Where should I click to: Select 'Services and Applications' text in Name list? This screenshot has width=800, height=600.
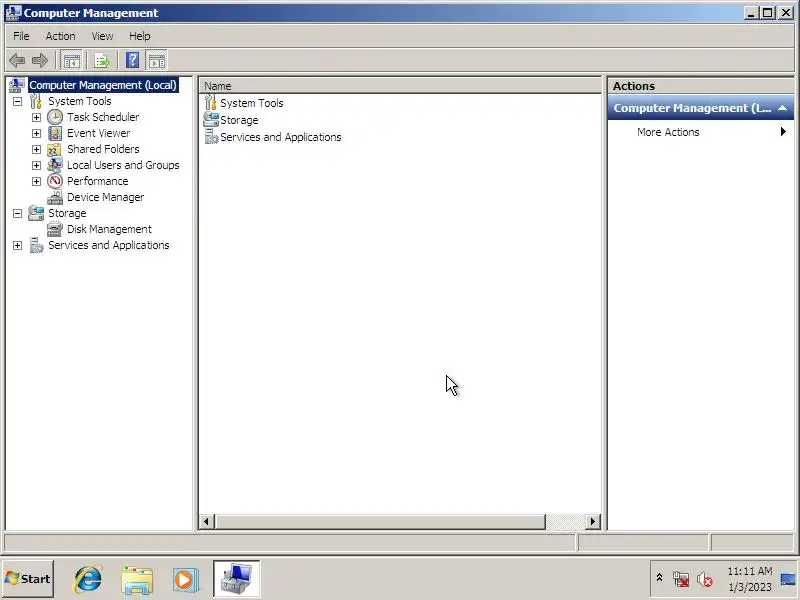281,137
